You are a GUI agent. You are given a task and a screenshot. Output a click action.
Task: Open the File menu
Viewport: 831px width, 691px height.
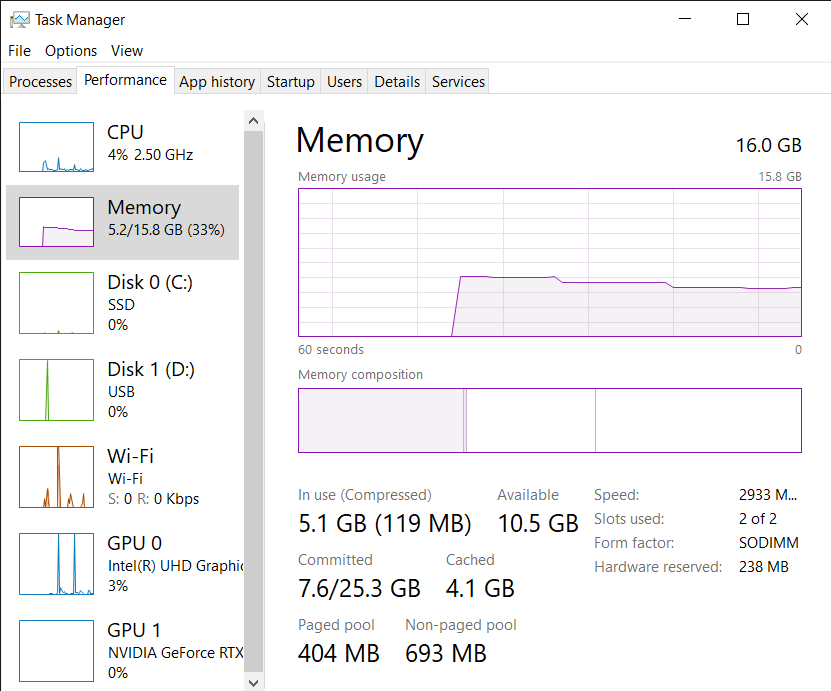pyautogui.click(x=19, y=51)
